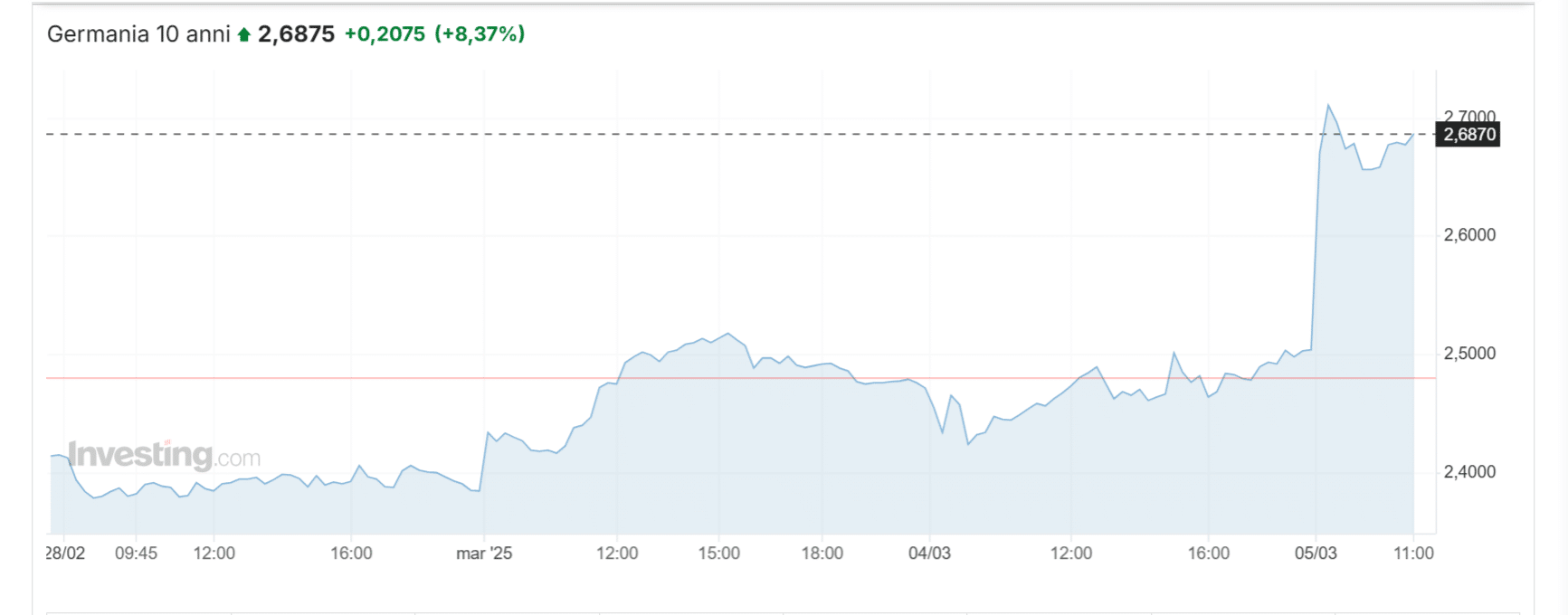The image size is (1568, 615).
Task: Click the Investing.com watermark logo
Action: (x=164, y=455)
